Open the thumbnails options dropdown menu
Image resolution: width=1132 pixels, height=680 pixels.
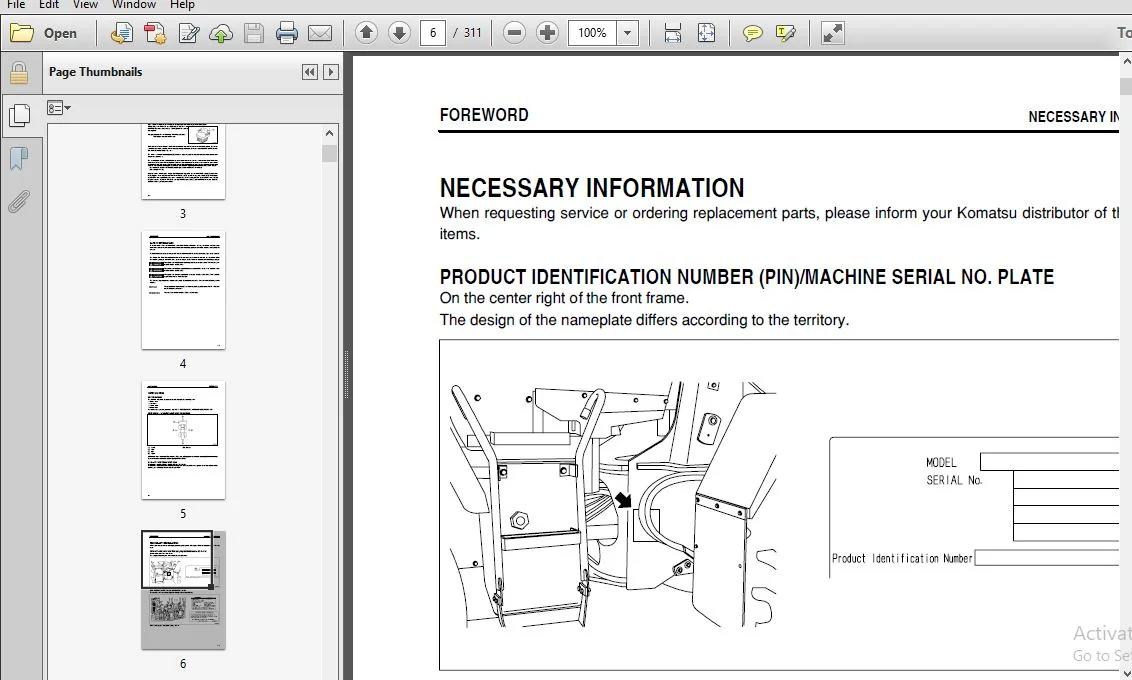click(58, 108)
